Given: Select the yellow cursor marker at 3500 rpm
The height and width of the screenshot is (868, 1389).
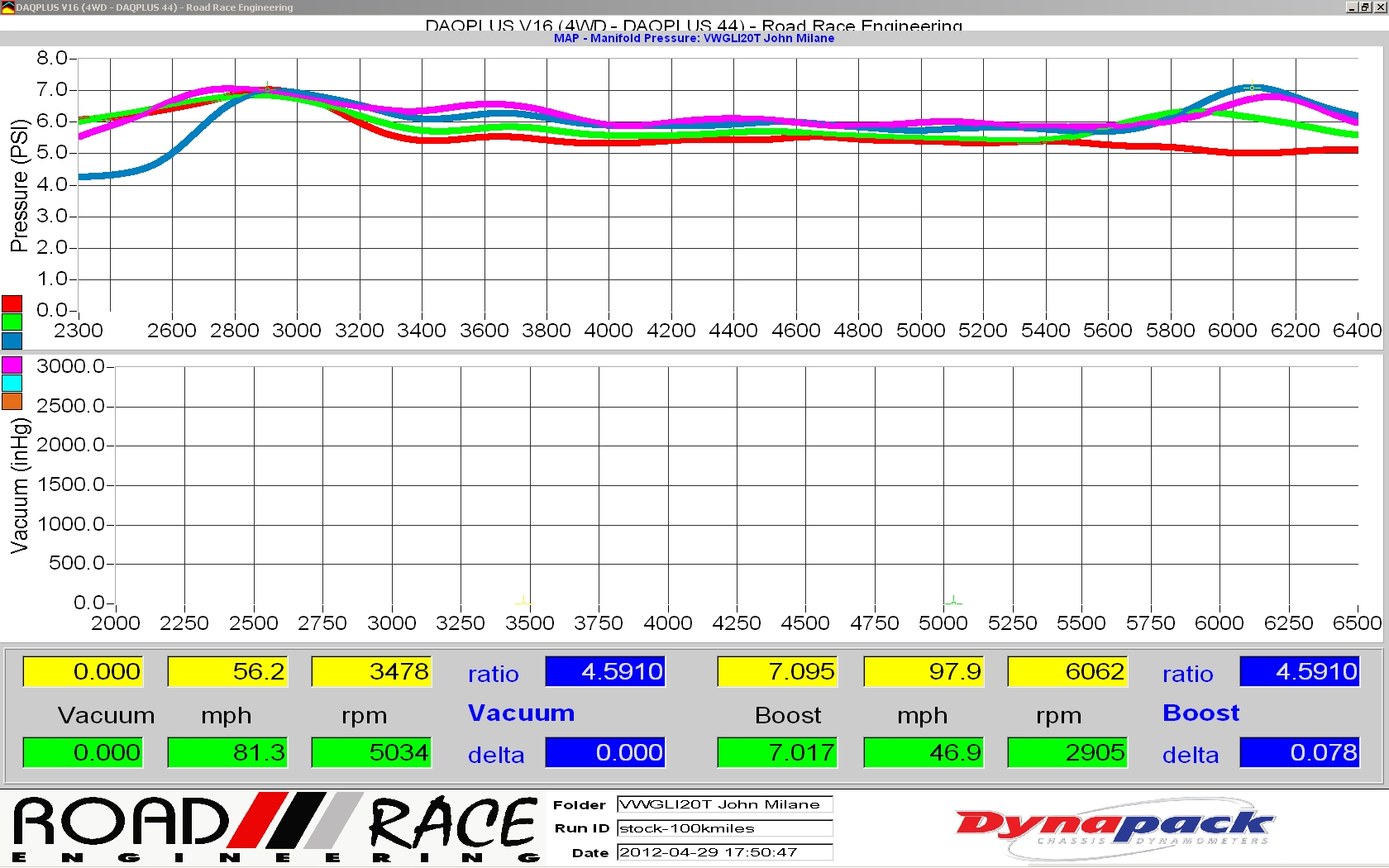Looking at the screenshot, I should click(x=523, y=601).
